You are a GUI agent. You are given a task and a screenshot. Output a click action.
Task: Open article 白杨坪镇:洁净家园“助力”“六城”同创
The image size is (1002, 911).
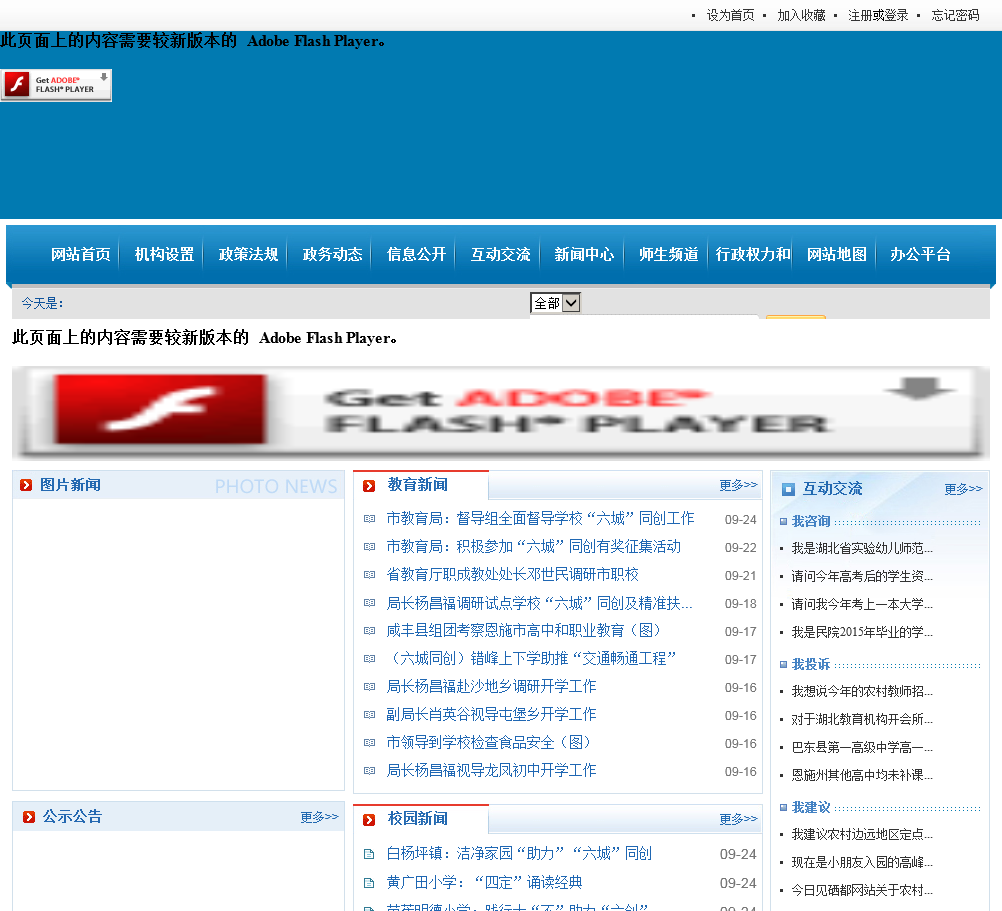click(x=519, y=854)
